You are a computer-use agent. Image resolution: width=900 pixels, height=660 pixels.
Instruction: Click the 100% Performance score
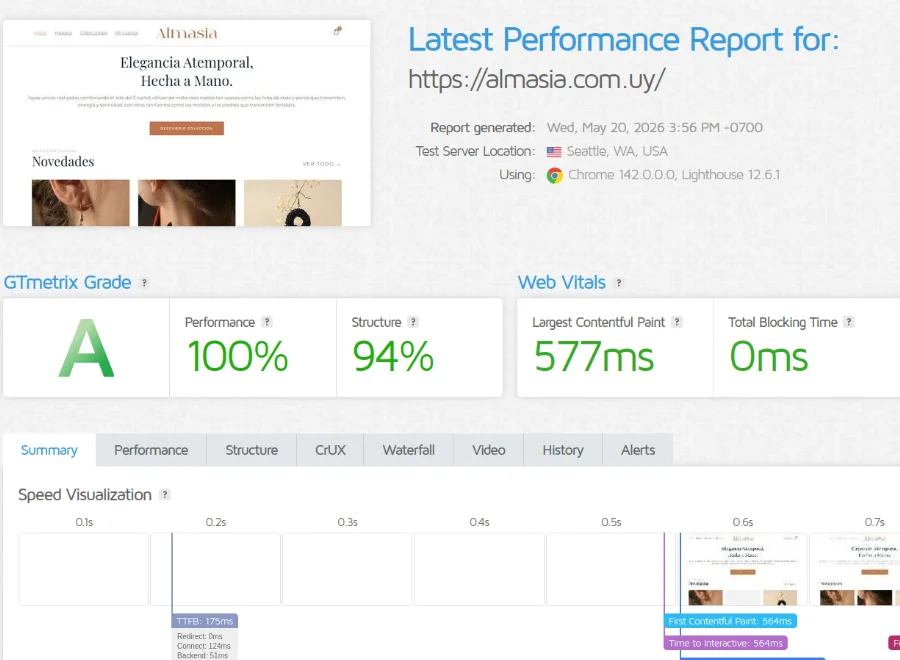(238, 356)
